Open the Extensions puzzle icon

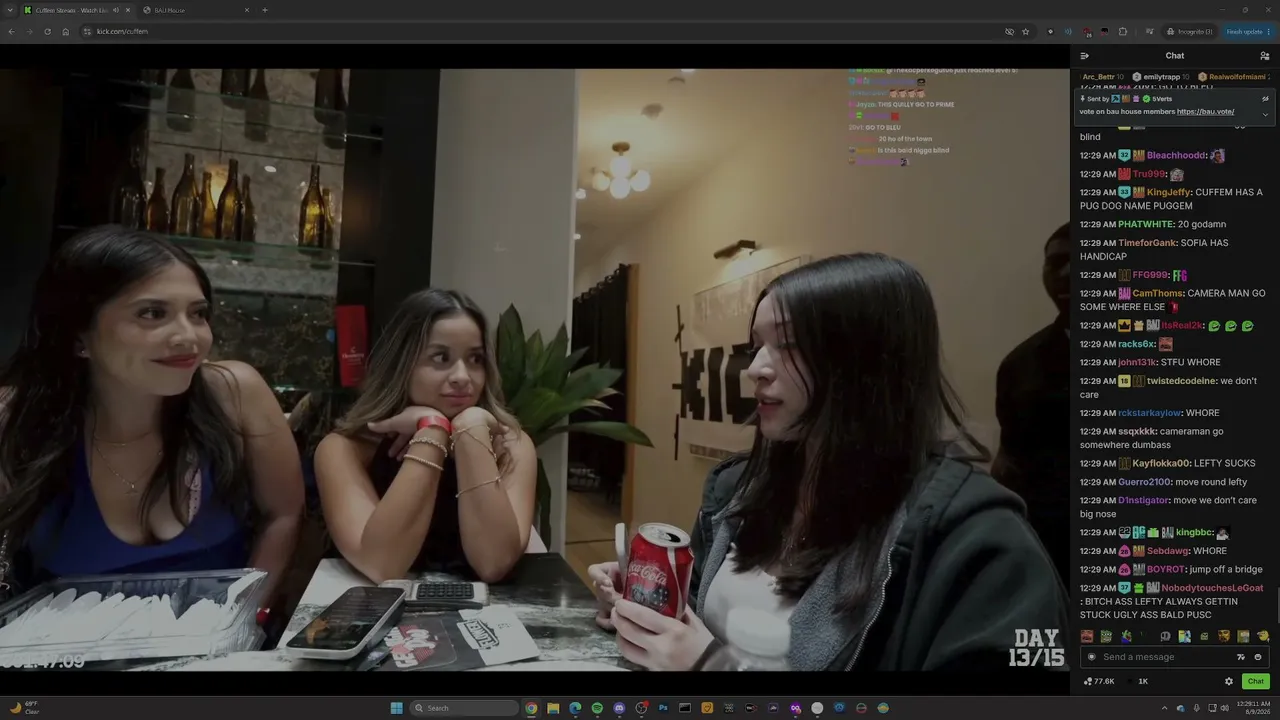point(1123,31)
